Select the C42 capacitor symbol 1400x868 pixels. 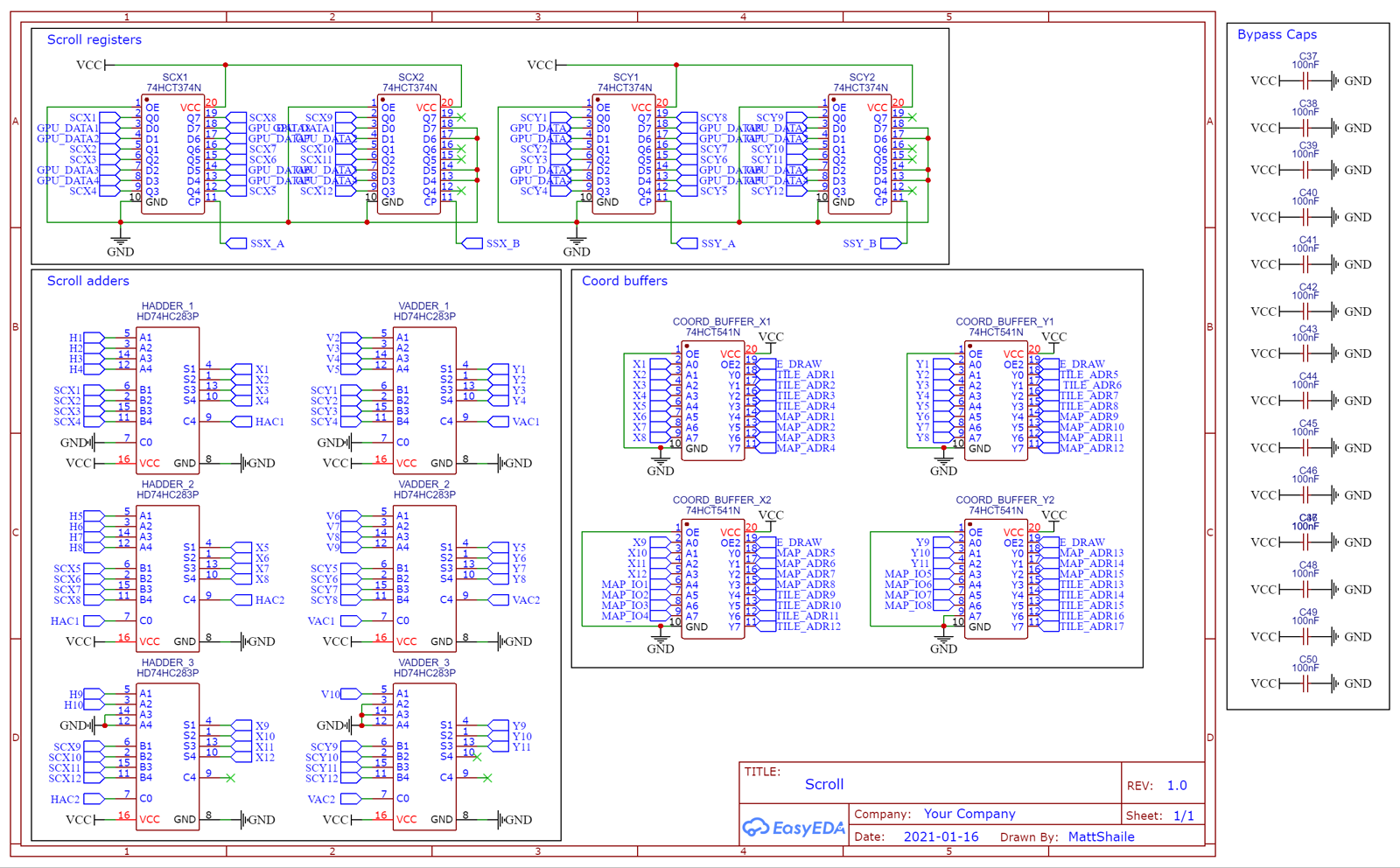tap(1305, 311)
